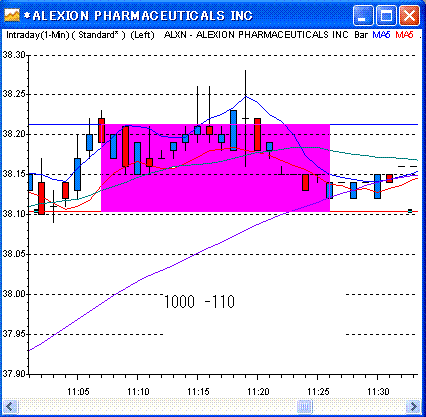Click the 11:30 time axis label
The width and height of the screenshot is (426, 417).
(x=378, y=391)
